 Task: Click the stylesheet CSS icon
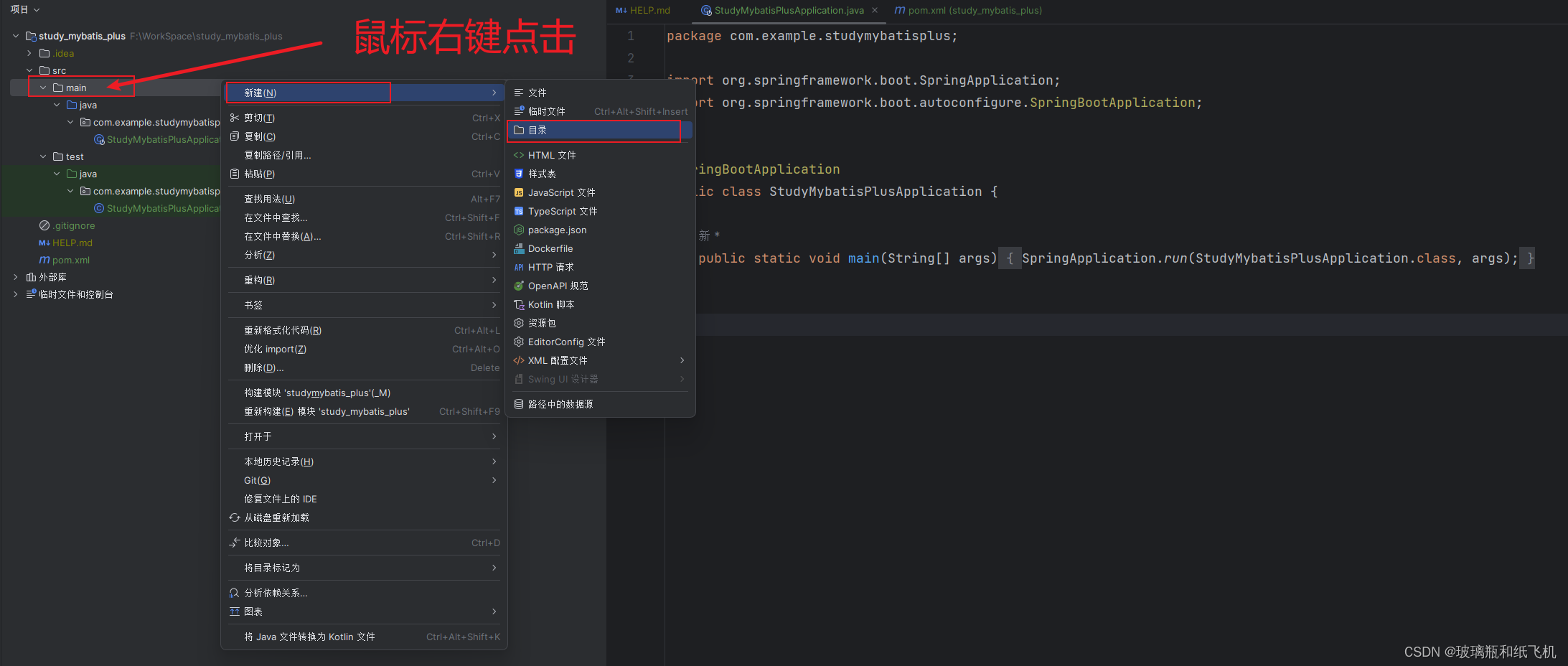coord(519,174)
